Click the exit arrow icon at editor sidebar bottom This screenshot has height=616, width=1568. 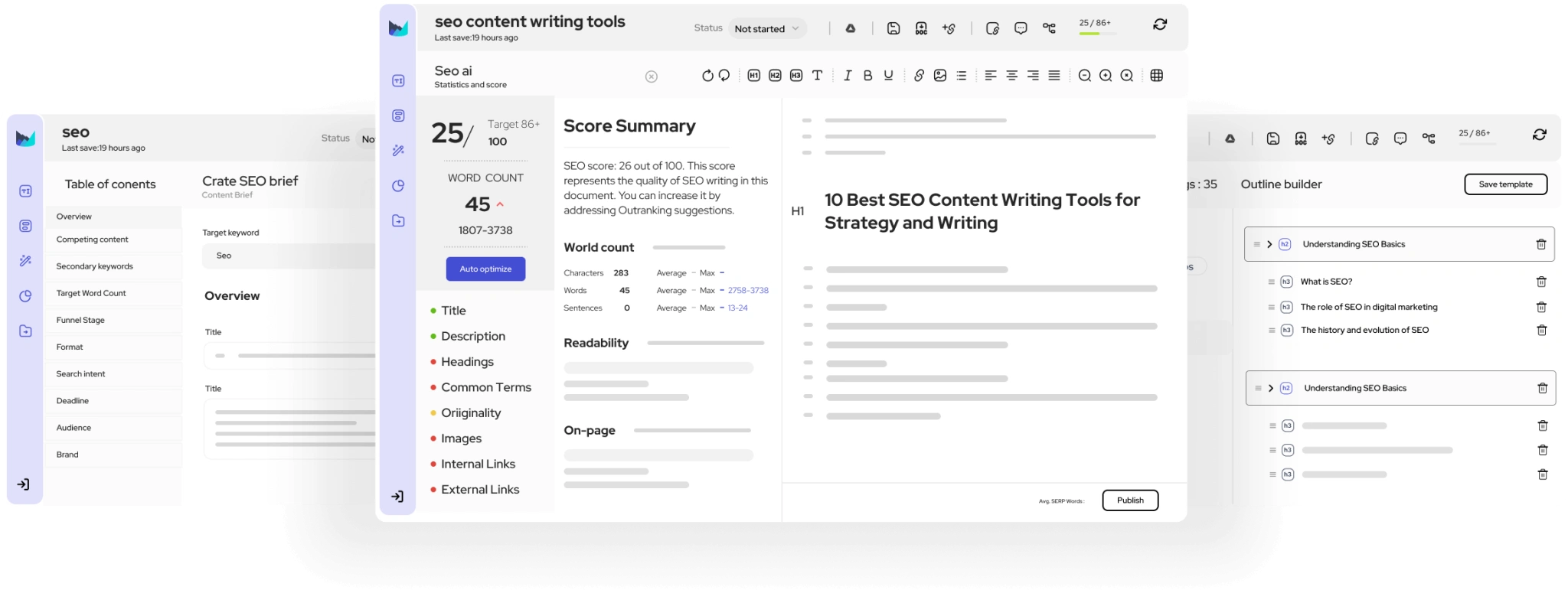tap(397, 497)
